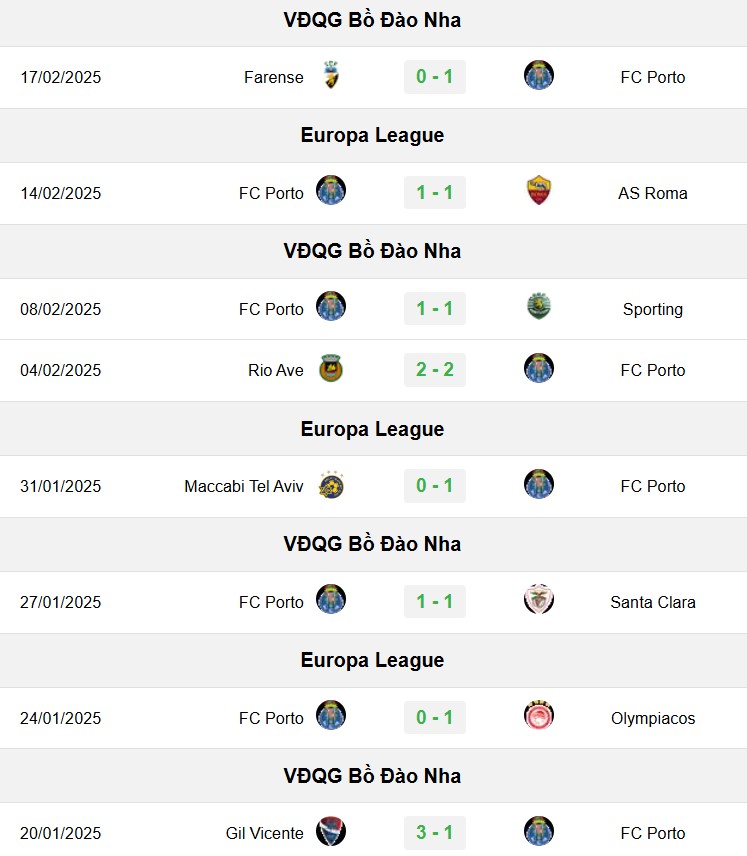This screenshot has width=747, height=856.
Task: Click the Maccabi Tel Aviv crest
Action: click(x=331, y=484)
